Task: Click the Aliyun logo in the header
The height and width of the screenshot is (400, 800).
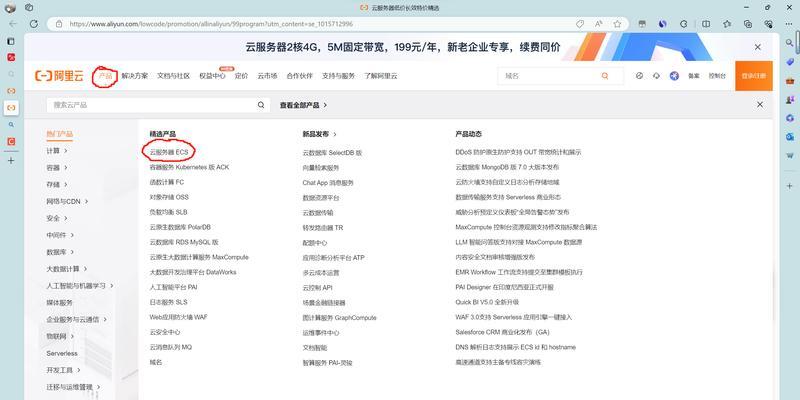Action: [59, 76]
